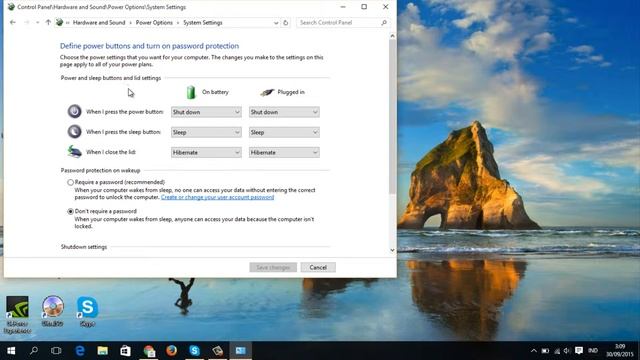This screenshot has height=360, width=640.
Task: Click the search magnifier in Control Panel
Action: [x=384, y=22]
